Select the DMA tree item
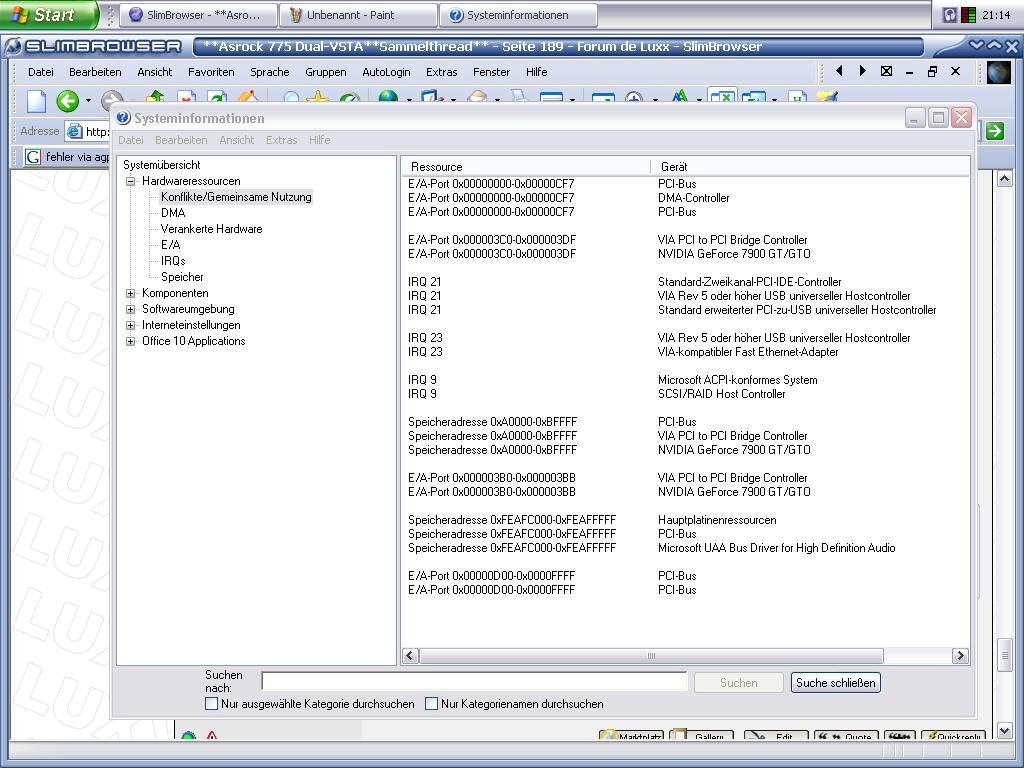This screenshot has width=1024, height=768. pyautogui.click(x=173, y=213)
